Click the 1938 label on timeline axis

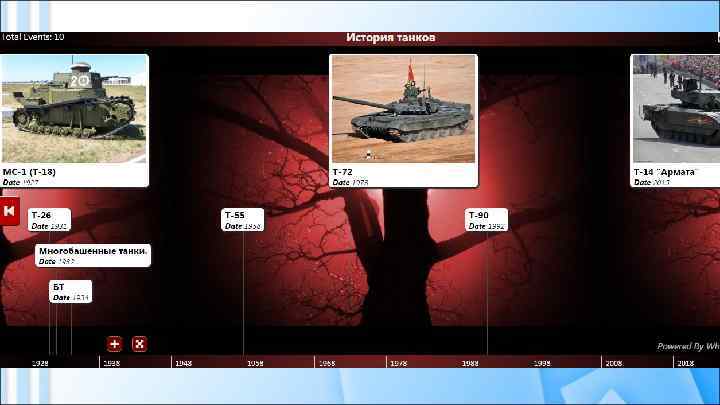tap(112, 363)
